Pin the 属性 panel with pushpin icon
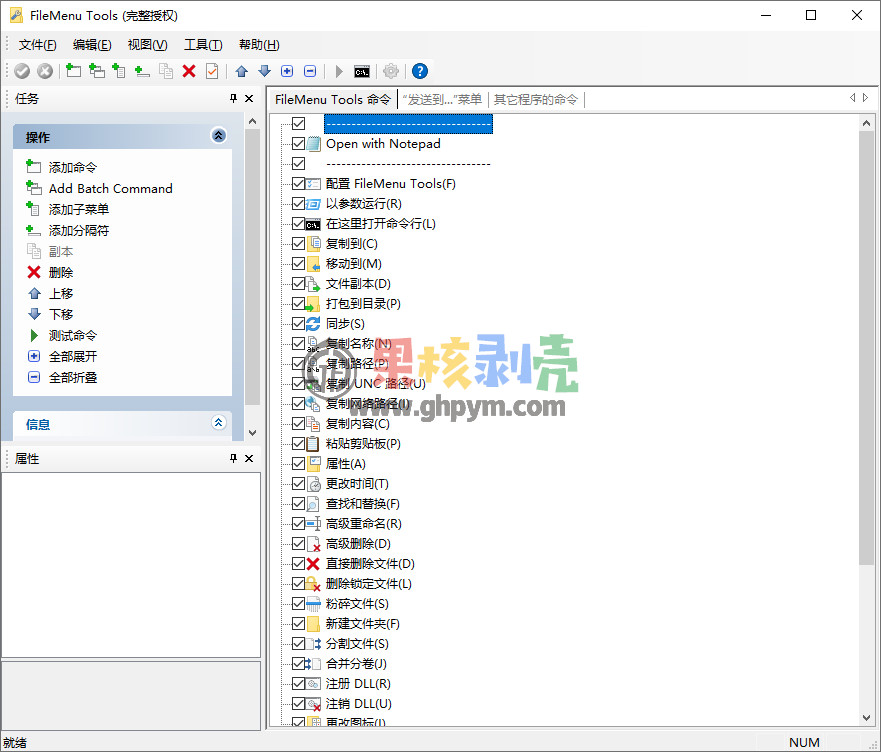The image size is (881, 752). [x=234, y=458]
